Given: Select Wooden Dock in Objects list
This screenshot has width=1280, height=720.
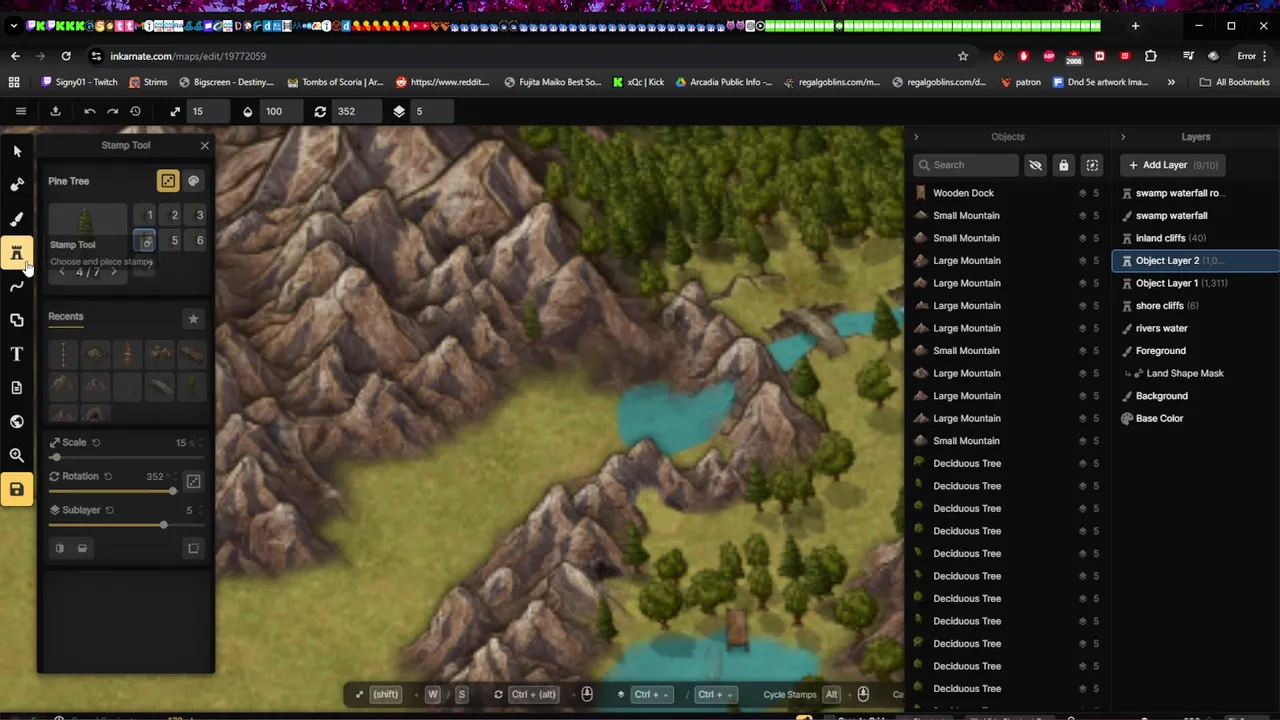Looking at the screenshot, I should (x=1007, y=193).
